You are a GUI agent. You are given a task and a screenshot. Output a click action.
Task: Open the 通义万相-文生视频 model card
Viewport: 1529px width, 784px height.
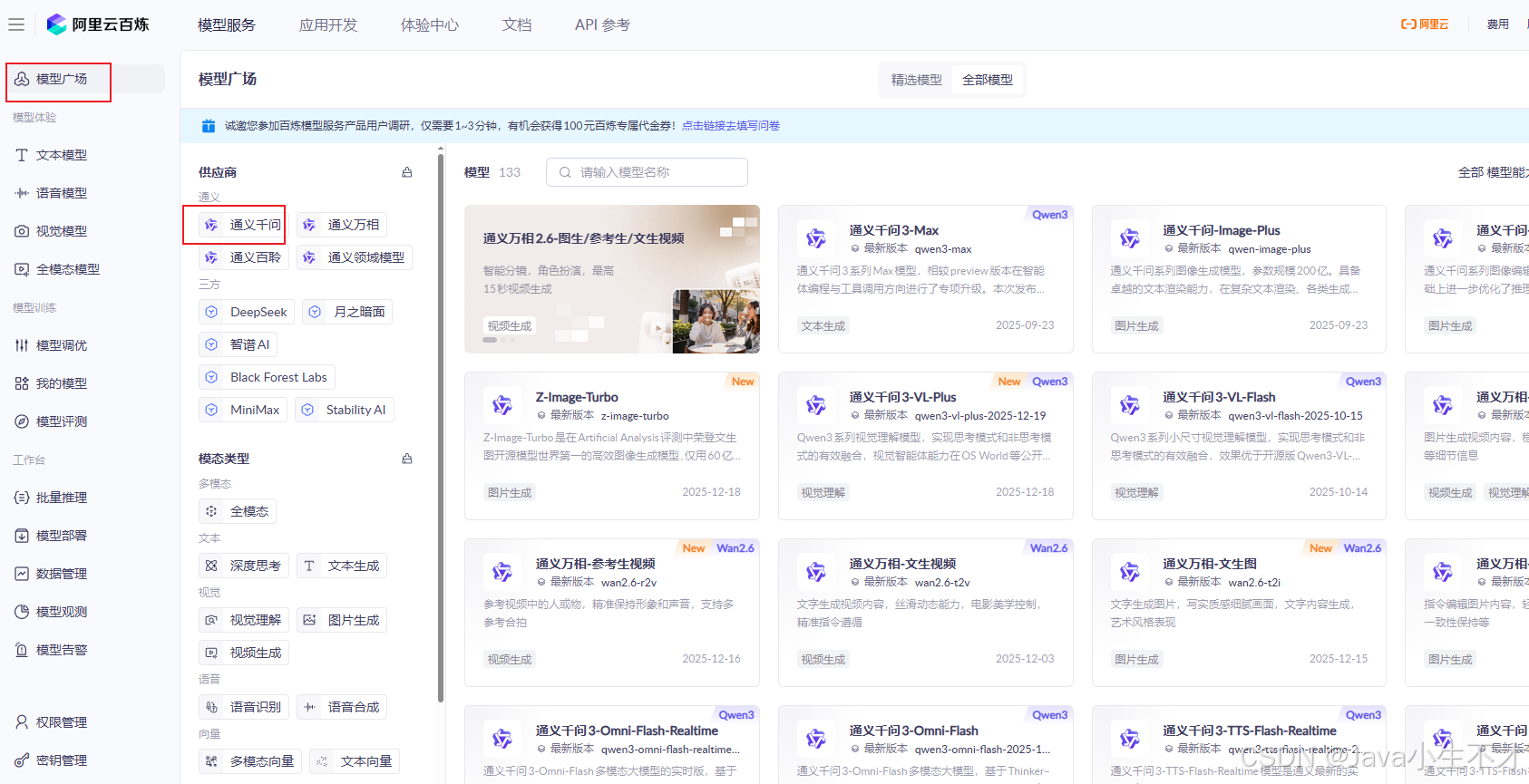click(x=925, y=613)
